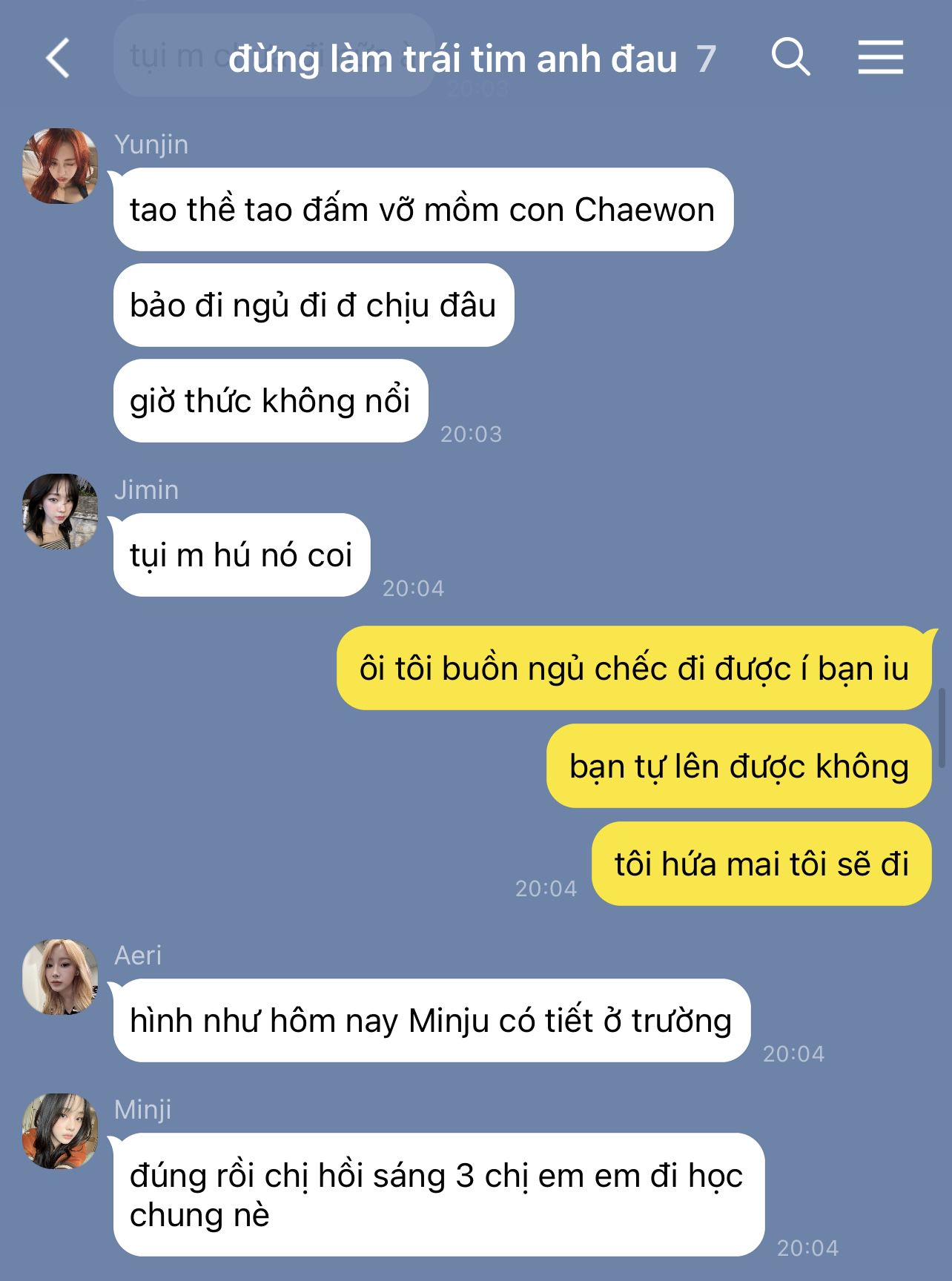Select Jimin's message "tụi m hú nó coi"
Screen dimensions: 952x1281
pos(241,555)
